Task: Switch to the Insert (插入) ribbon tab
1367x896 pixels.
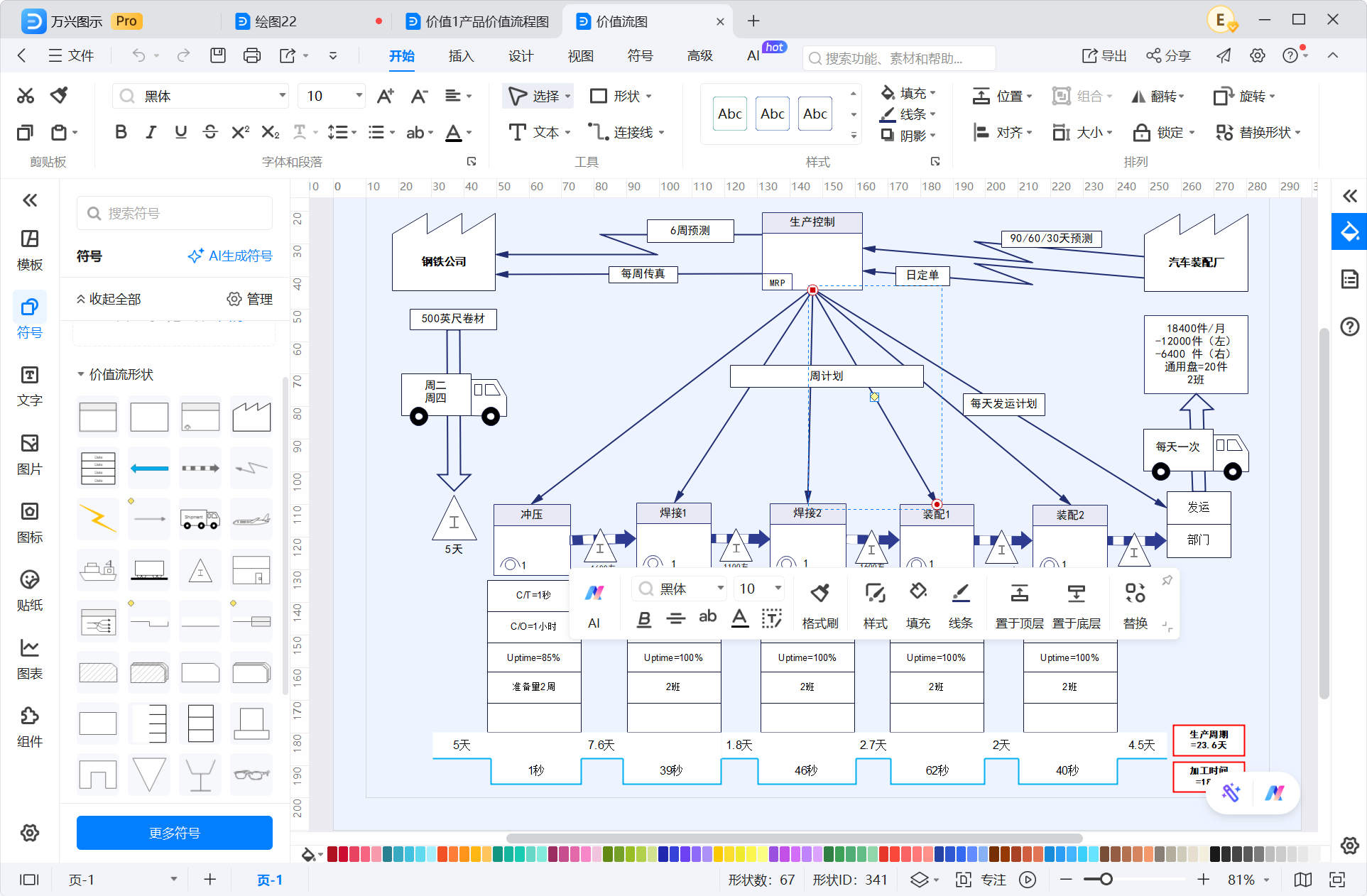Action: pyautogui.click(x=461, y=55)
